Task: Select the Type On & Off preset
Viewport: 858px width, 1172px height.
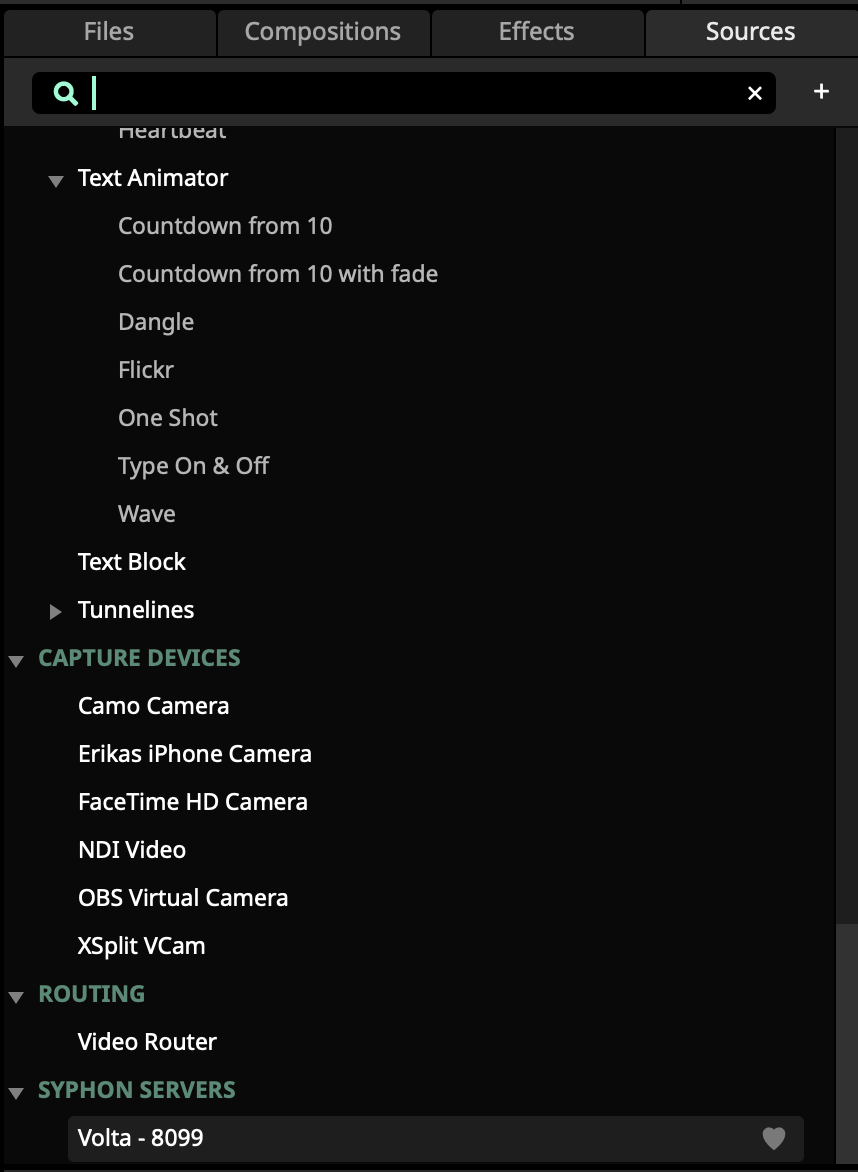Action: point(194,466)
